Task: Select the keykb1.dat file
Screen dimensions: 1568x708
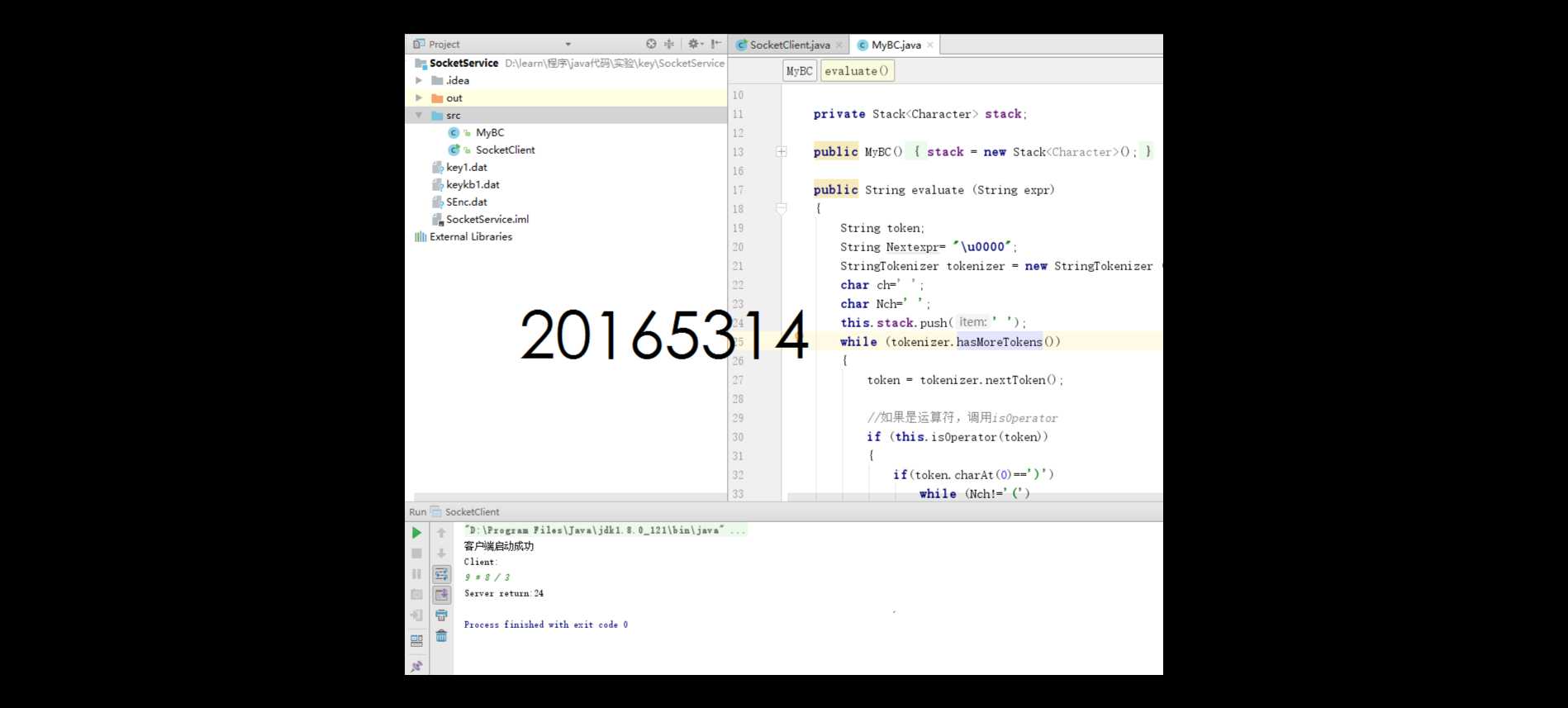Action: point(473,184)
